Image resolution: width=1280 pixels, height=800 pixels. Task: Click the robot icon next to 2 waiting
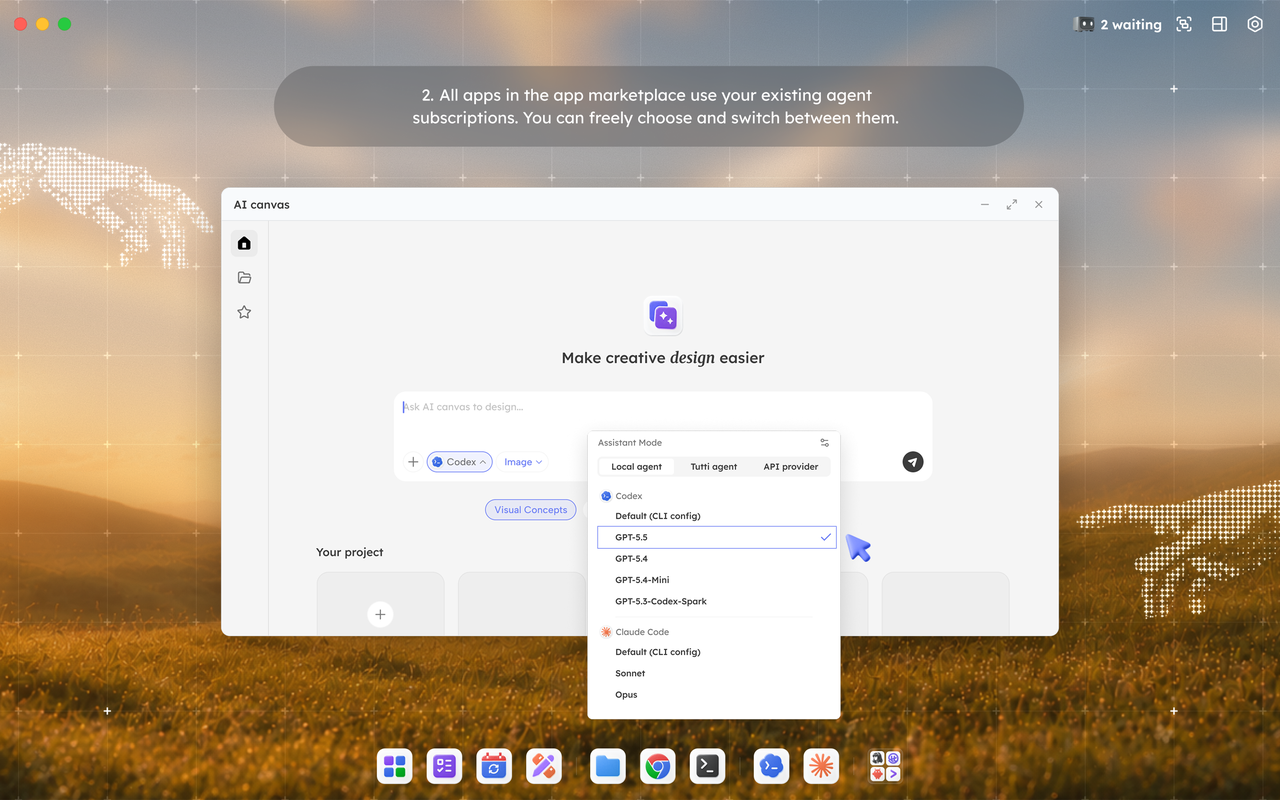coord(1083,24)
